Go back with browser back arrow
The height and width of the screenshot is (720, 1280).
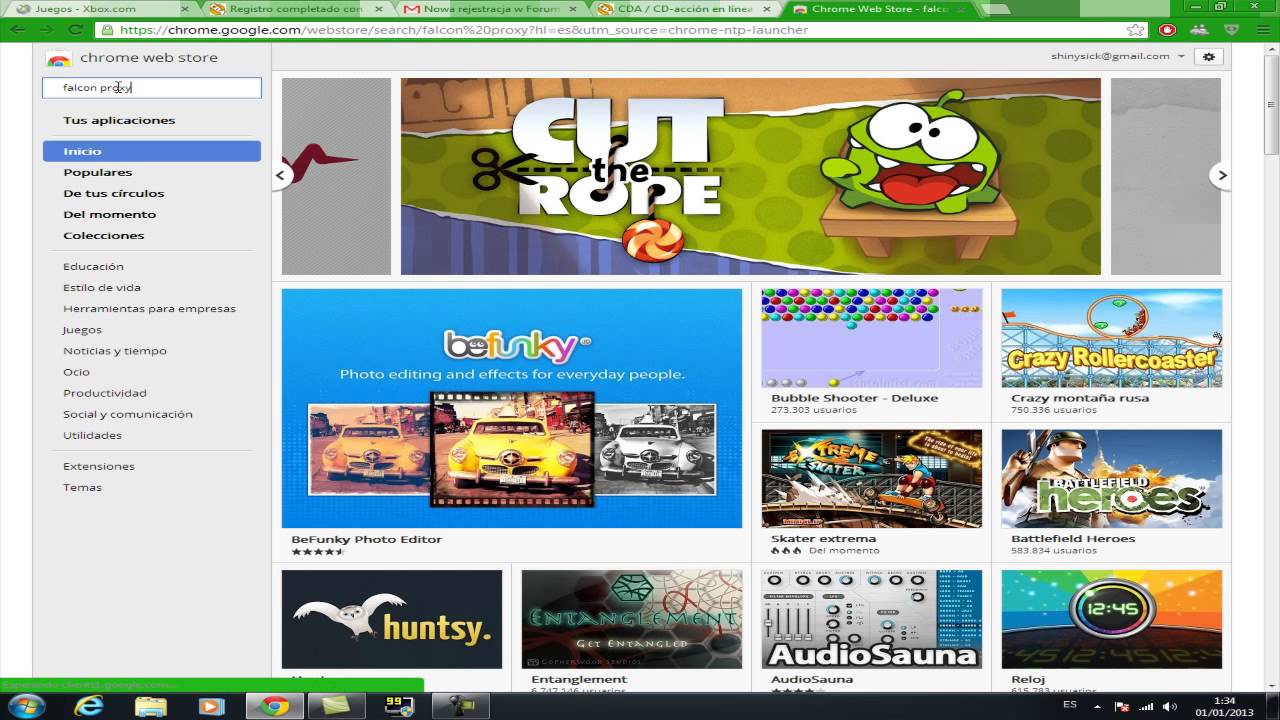point(17,30)
